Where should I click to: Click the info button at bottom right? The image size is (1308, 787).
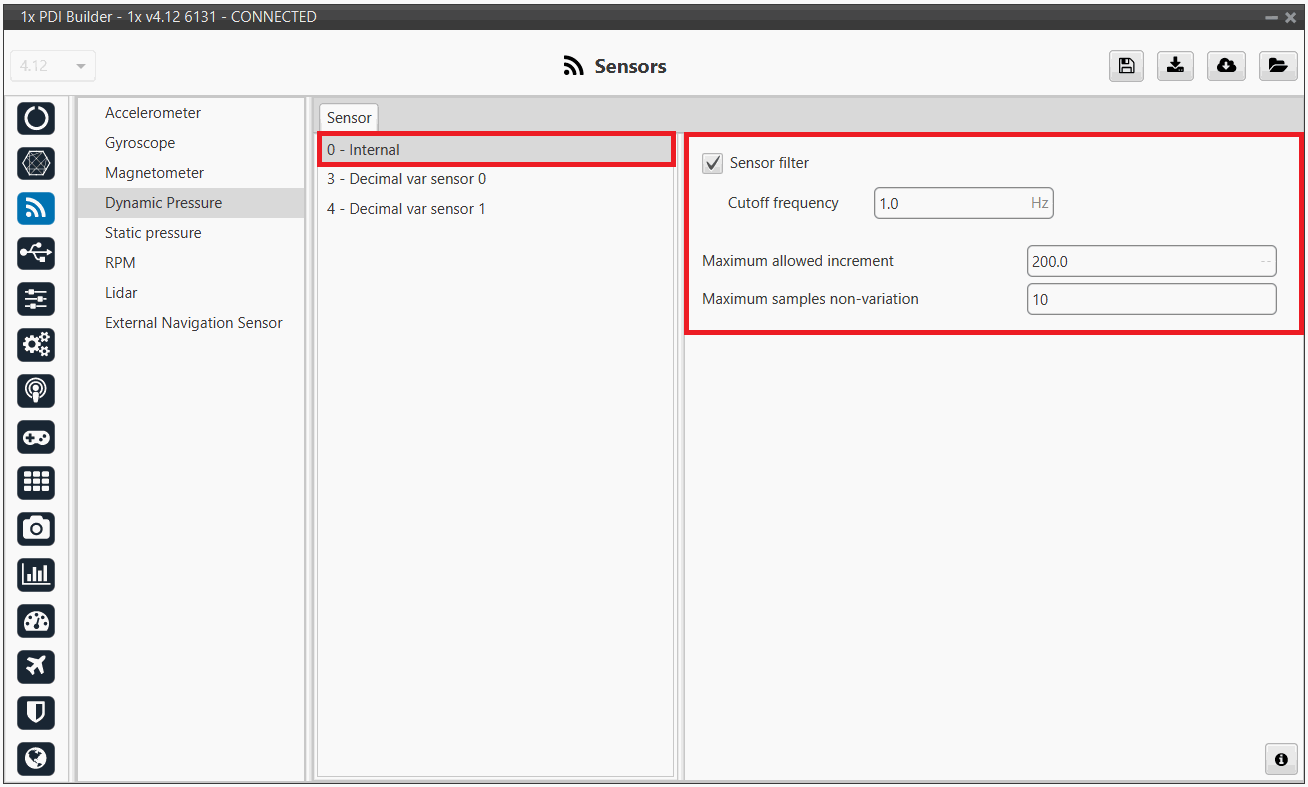(x=1280, y=759)
